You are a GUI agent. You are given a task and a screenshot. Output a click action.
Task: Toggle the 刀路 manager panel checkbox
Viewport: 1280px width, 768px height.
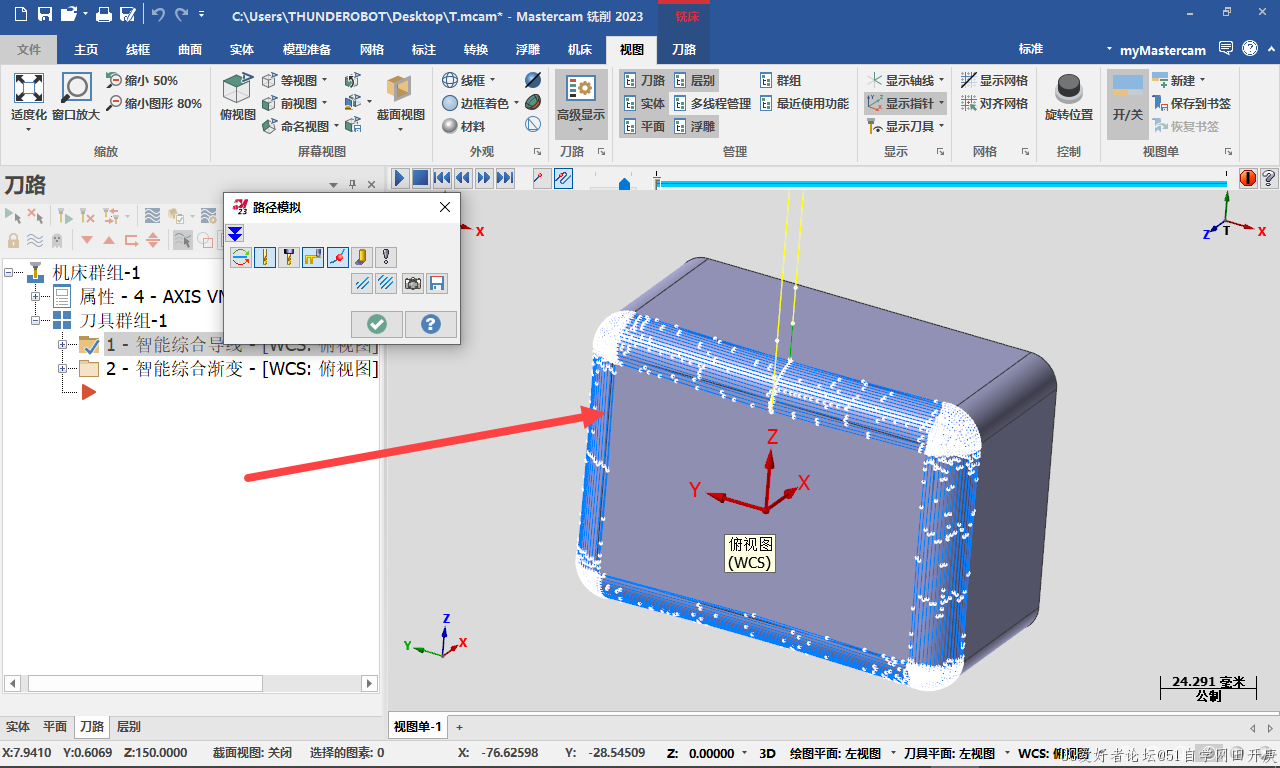click(643, 80)
